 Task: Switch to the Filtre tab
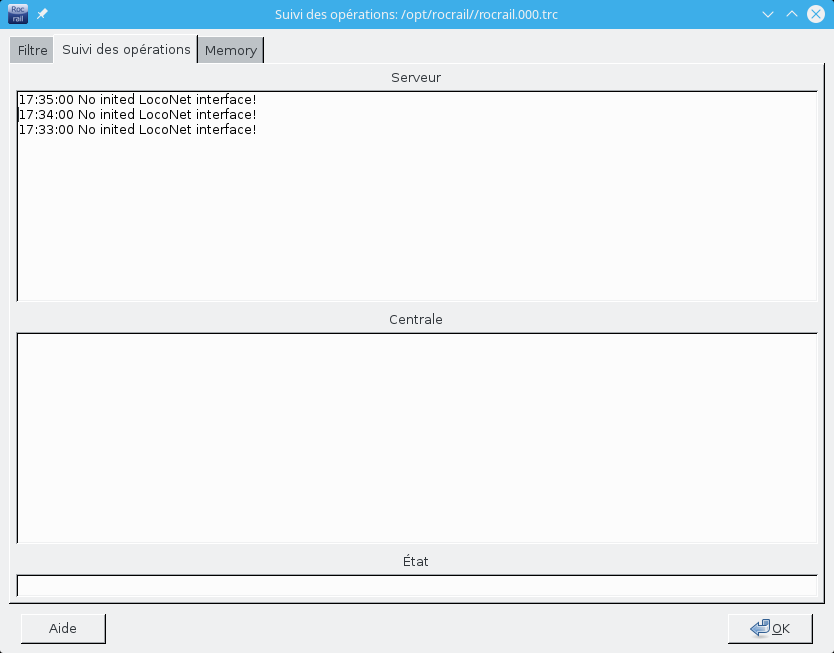click(32, 50)
